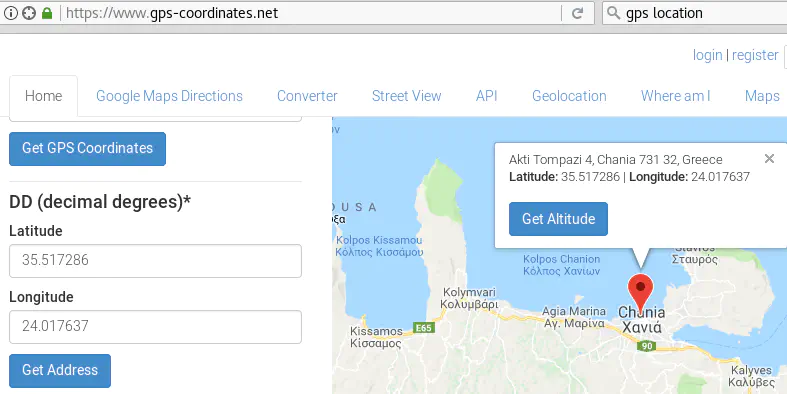Click the Get Altitude button
The height and width of the screenshot is (394, 787).
[x=558, y=219]
